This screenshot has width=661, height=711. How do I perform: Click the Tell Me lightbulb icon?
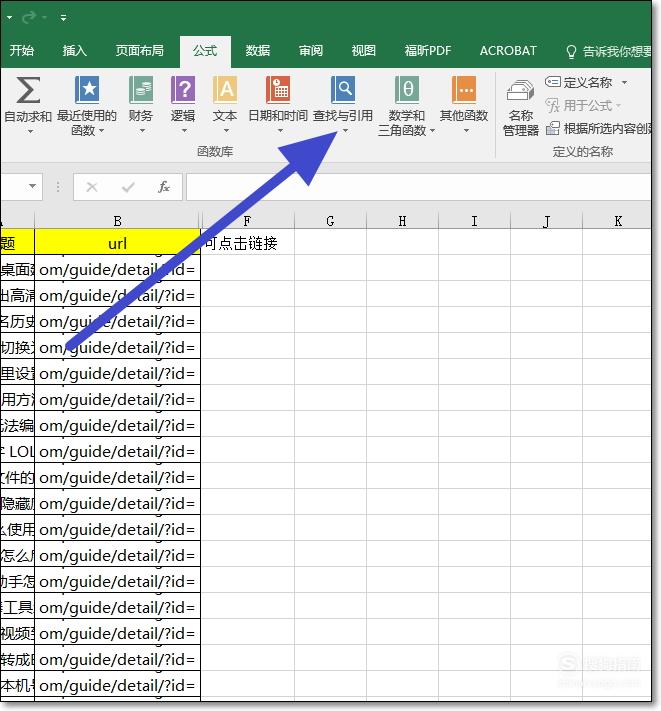(x=571, y=51)
